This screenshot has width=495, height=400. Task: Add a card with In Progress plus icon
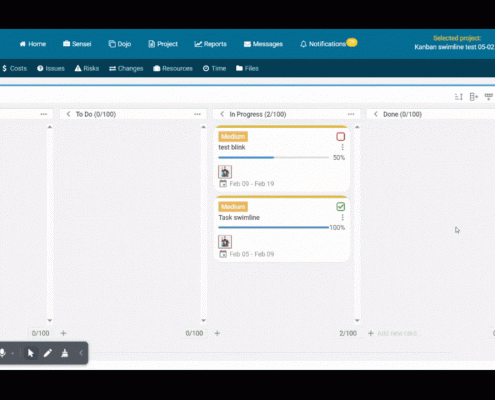click(x=217, y=333)
